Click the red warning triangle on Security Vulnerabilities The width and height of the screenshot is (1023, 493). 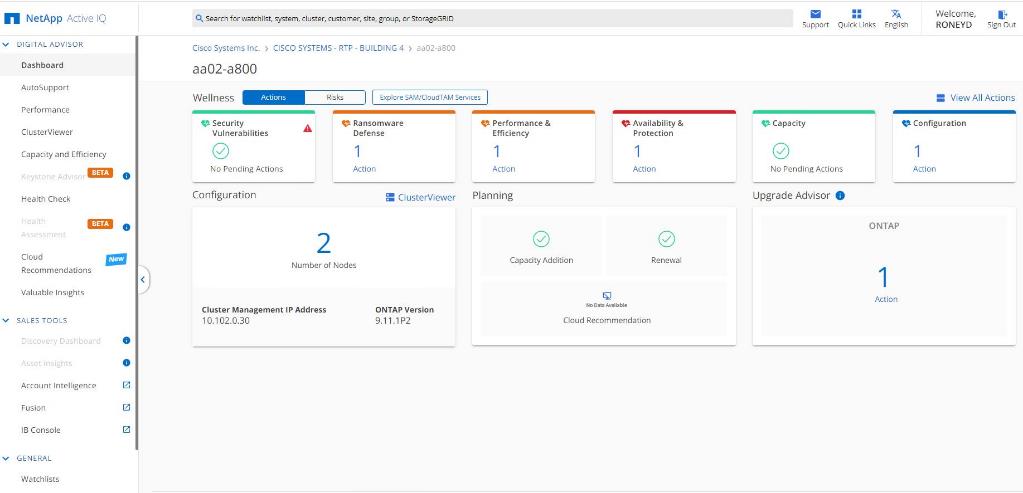click(x=307, y=128)
